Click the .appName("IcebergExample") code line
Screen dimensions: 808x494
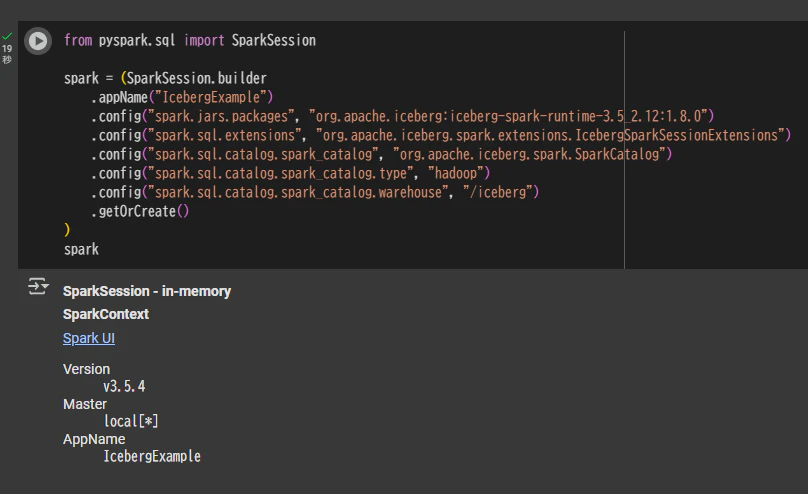(182, 97)
